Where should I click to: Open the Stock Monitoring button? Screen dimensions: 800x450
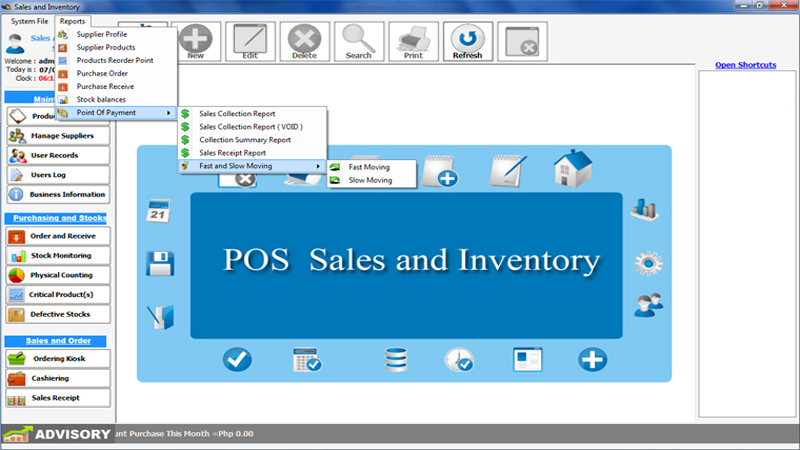pyautogui.click(x=58, y=255)
